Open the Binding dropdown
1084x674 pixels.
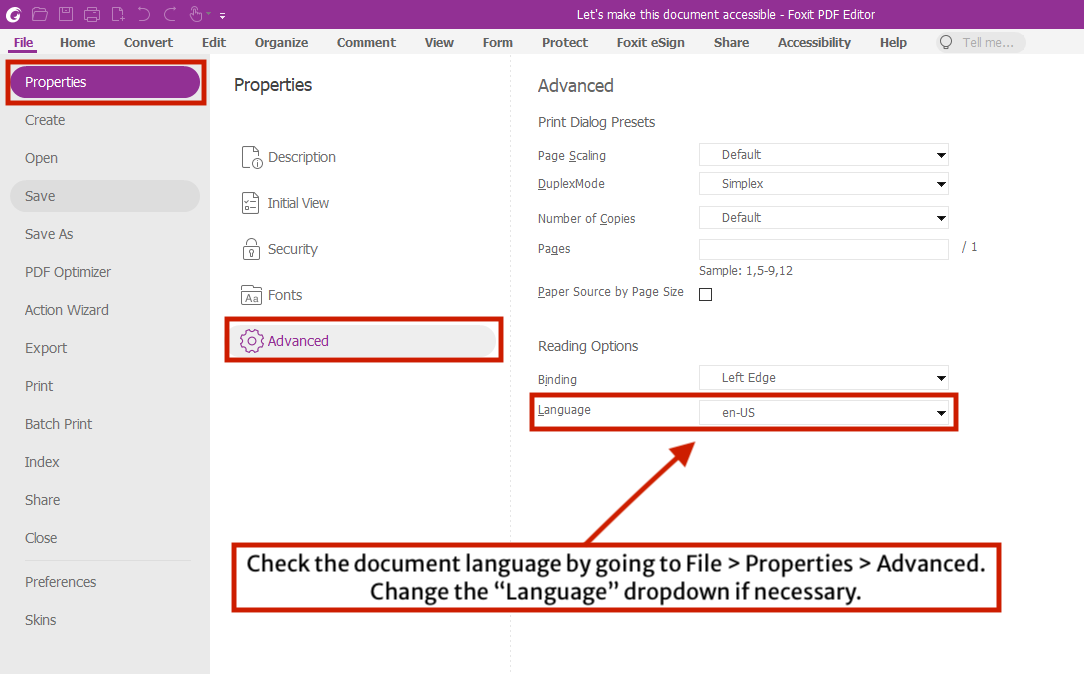pos(823,378)
